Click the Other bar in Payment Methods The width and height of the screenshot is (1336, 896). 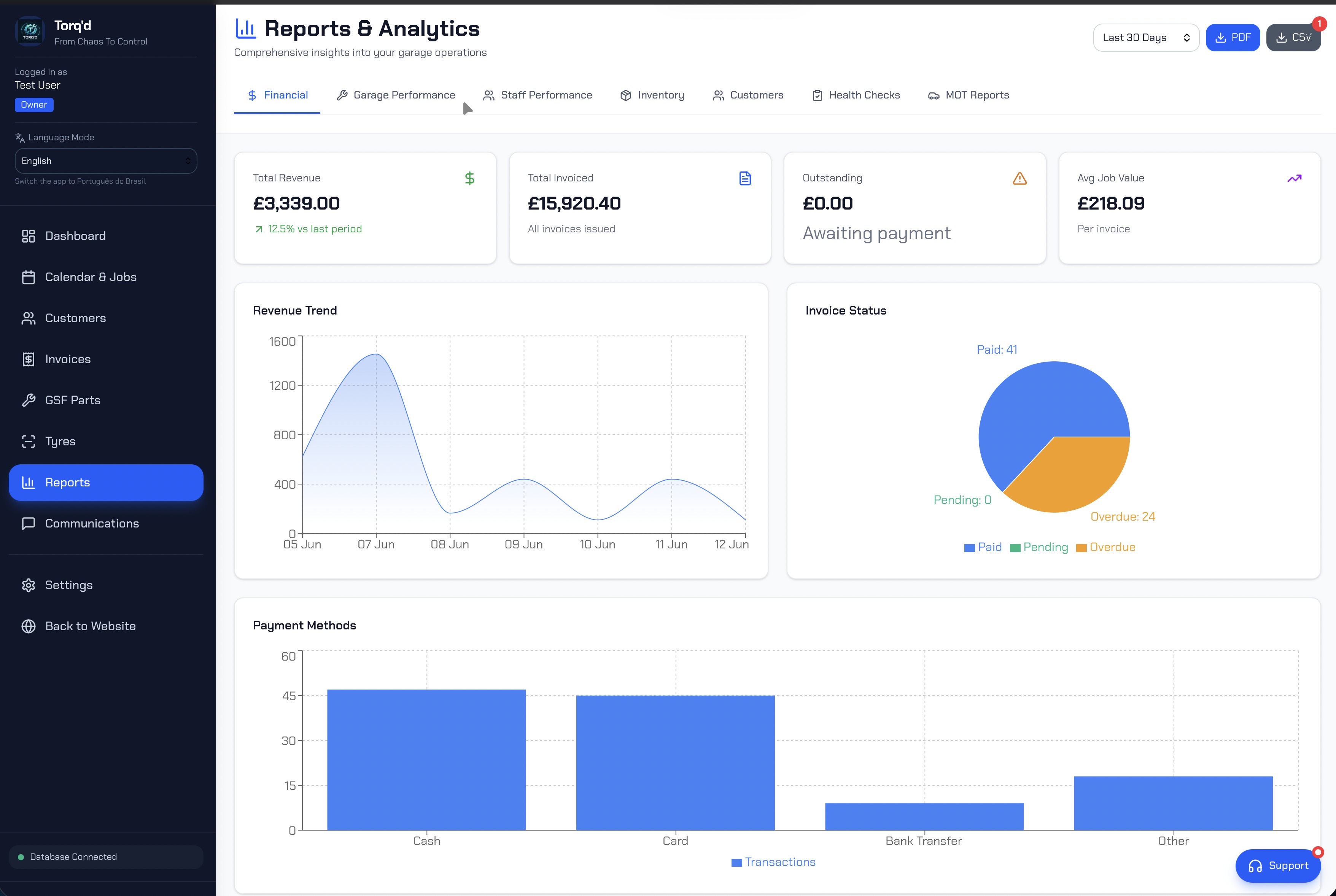point(1174,804)
